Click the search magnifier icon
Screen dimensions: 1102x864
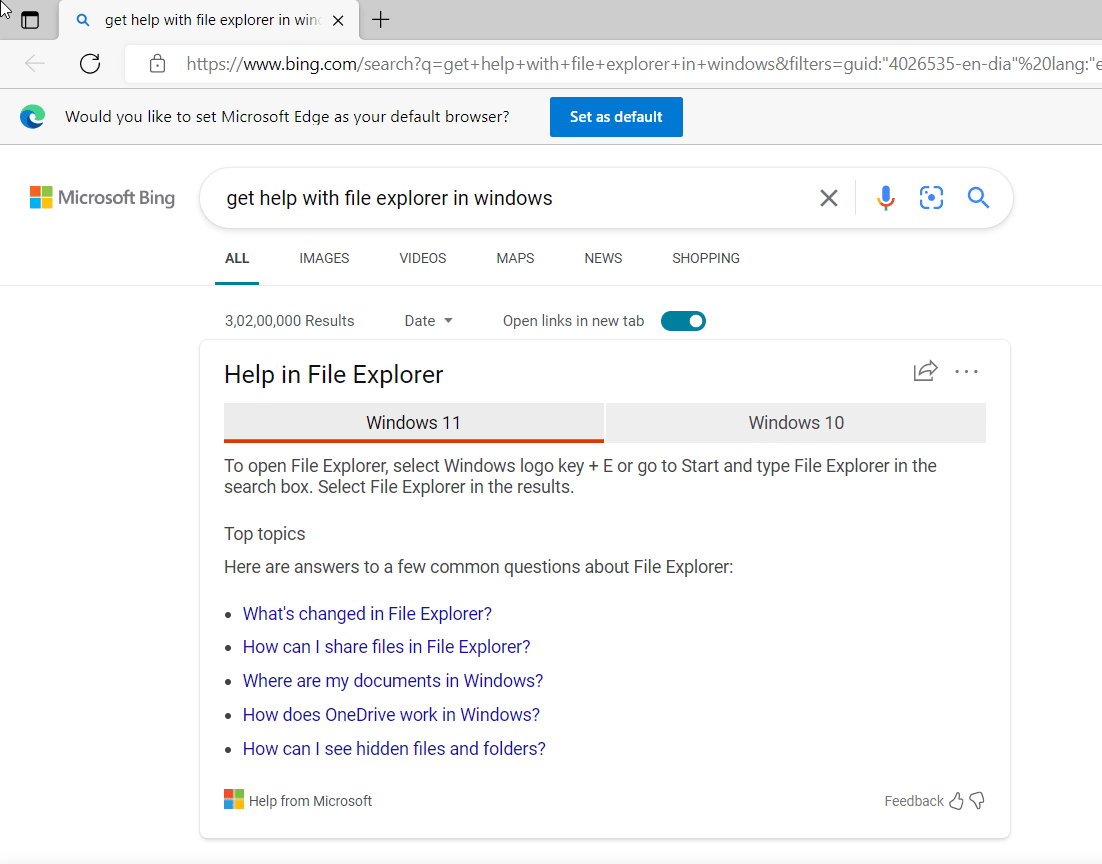coord(978,198)
